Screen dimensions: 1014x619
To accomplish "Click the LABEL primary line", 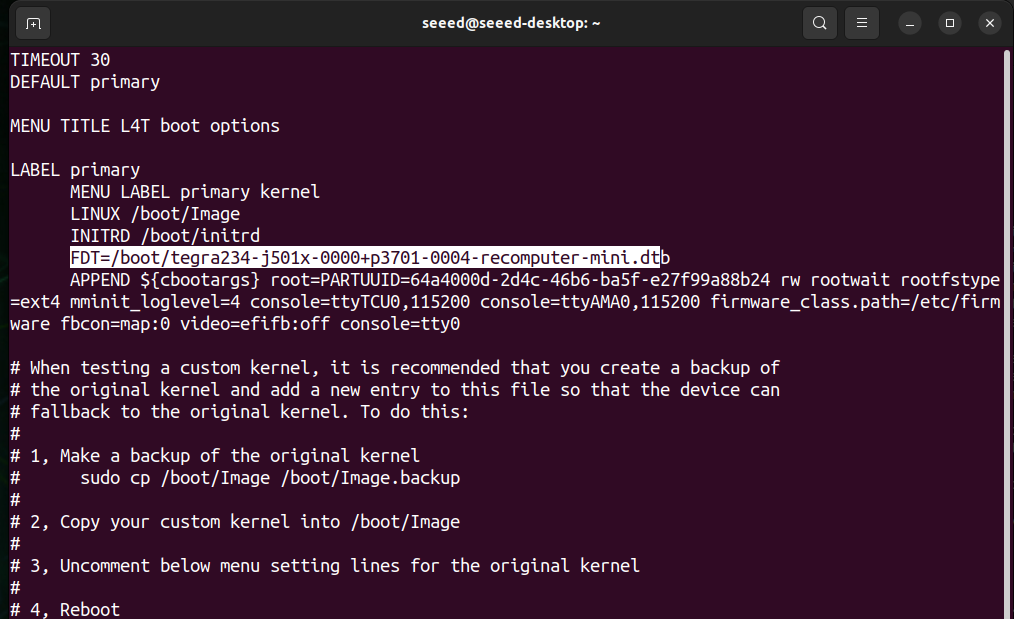I will 75,170.
